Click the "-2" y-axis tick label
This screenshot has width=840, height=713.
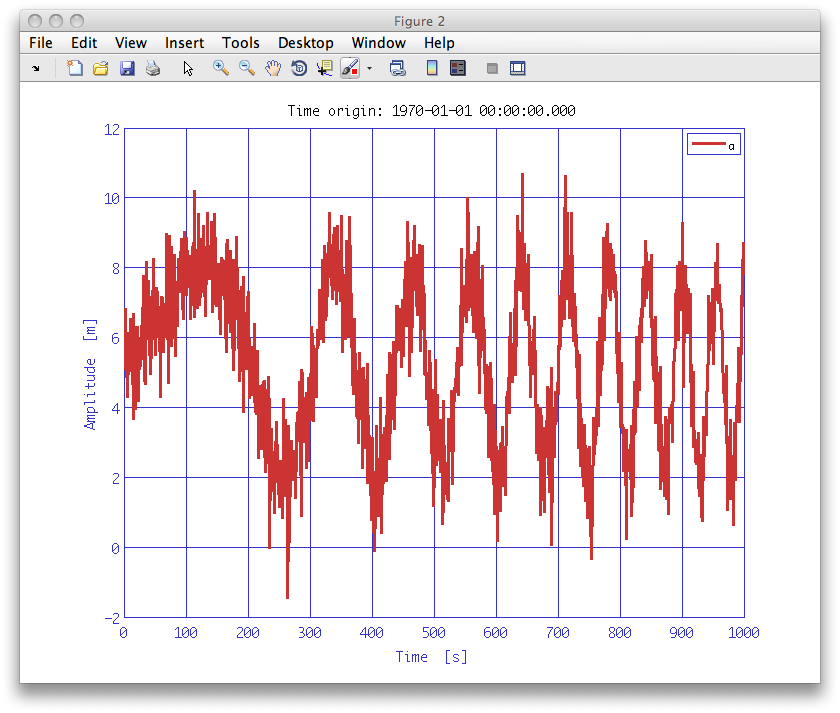click(112, 618)
